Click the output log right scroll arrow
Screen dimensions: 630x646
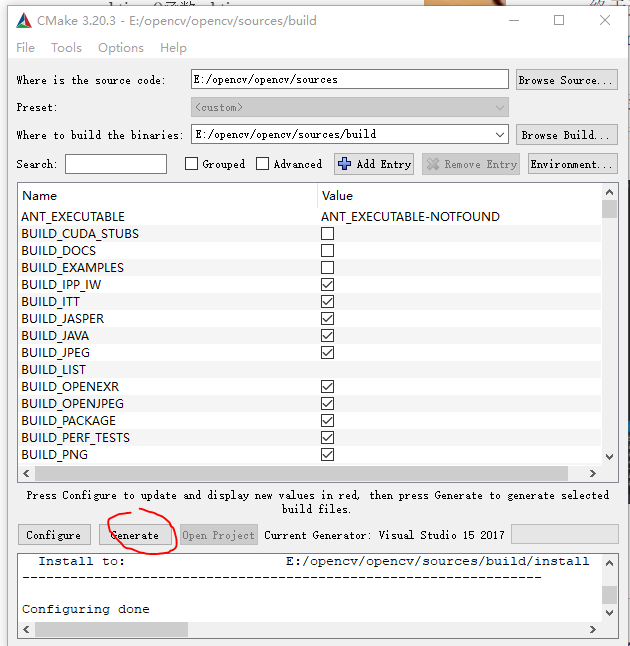[593, 630]
